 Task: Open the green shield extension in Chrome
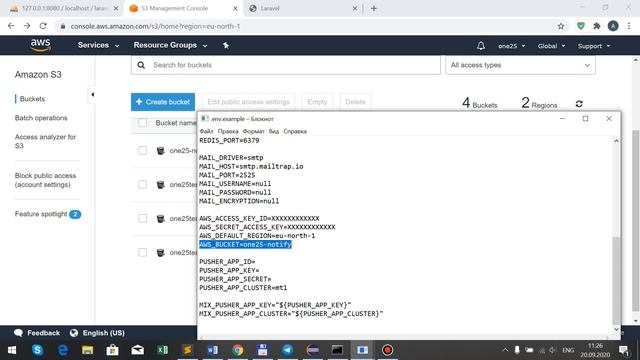(580, 26)
